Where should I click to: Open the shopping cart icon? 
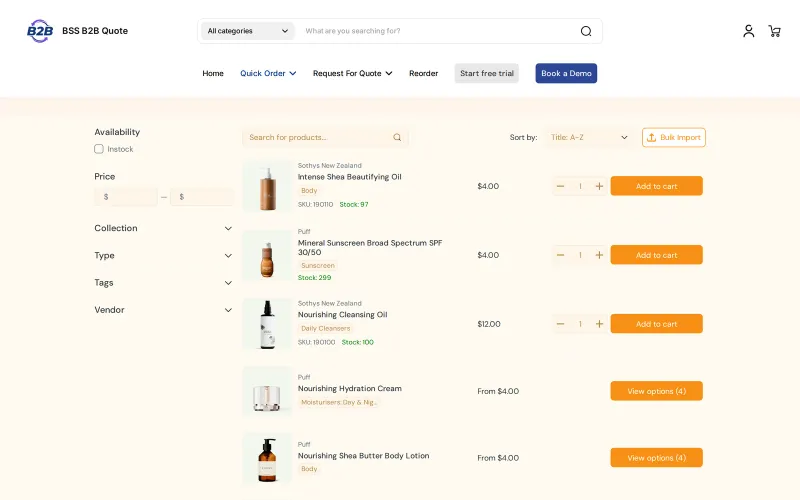tap(774, 31)
